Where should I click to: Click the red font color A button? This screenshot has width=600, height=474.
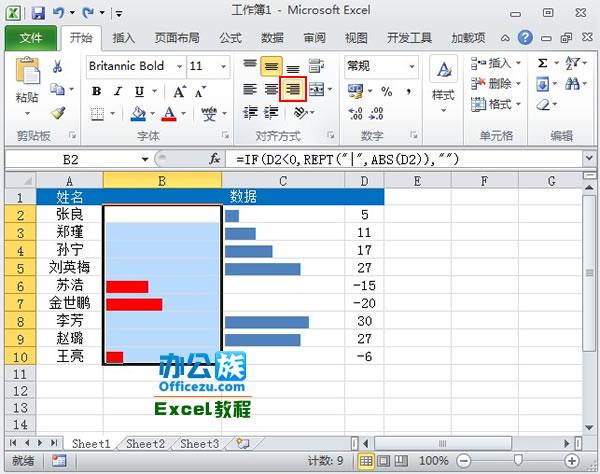click(x=169, y=114)
